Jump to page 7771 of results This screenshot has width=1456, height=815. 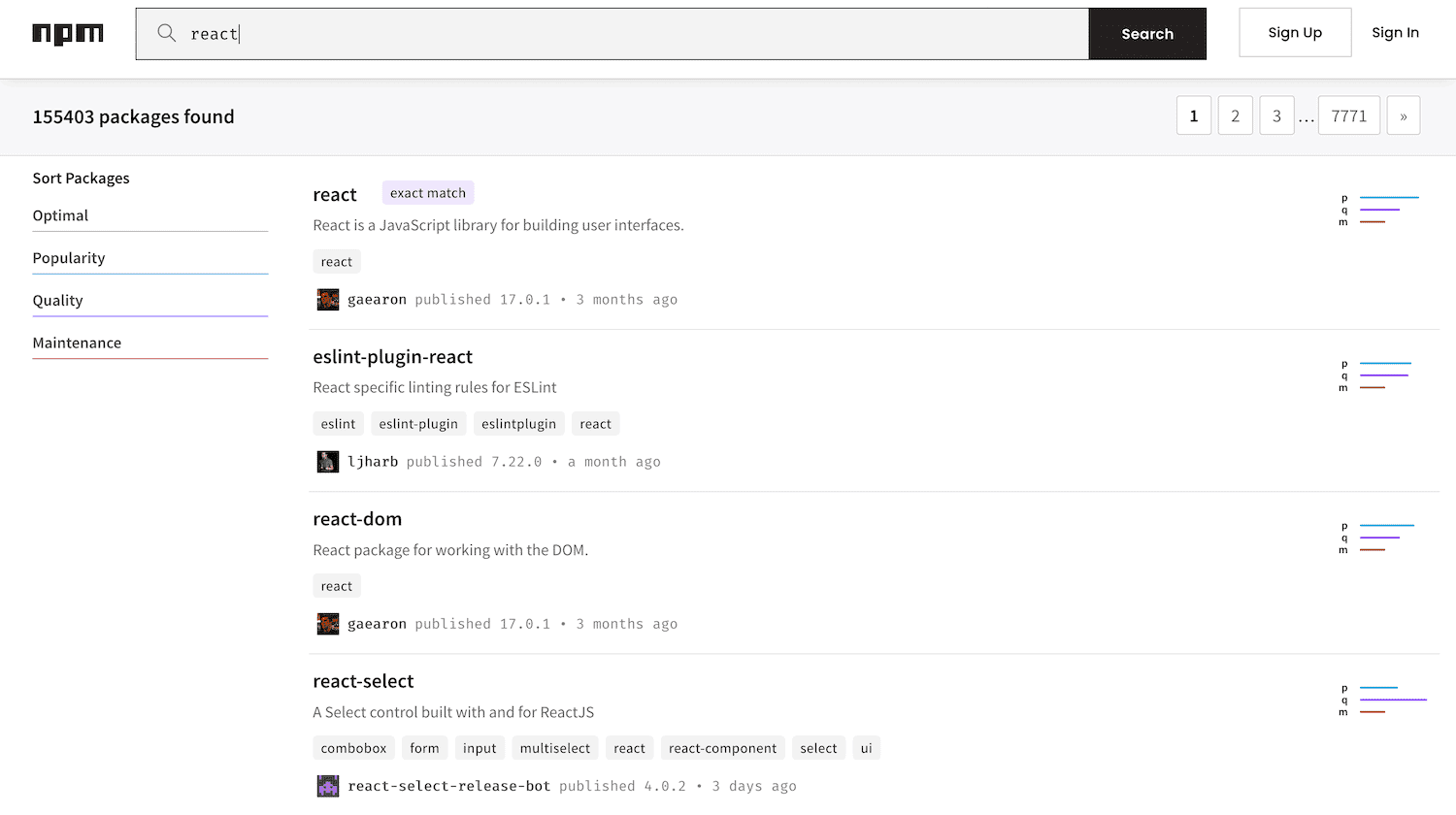[x=1348, y=114]
